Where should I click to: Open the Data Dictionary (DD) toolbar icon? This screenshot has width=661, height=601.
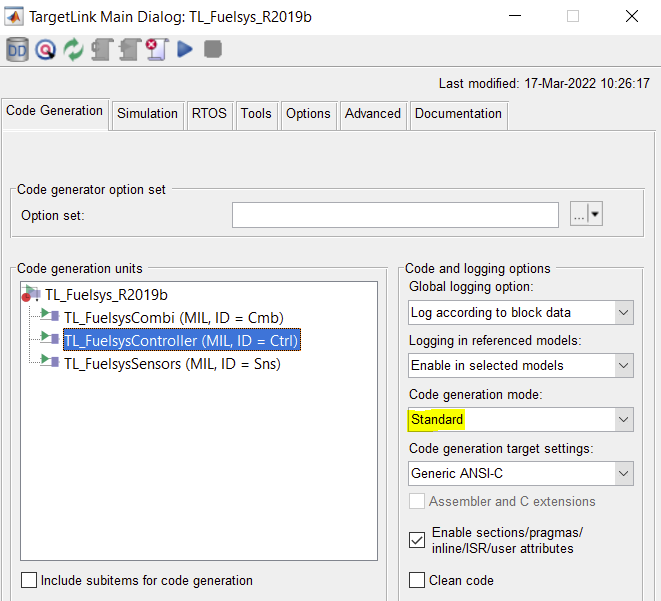(17, 50)
